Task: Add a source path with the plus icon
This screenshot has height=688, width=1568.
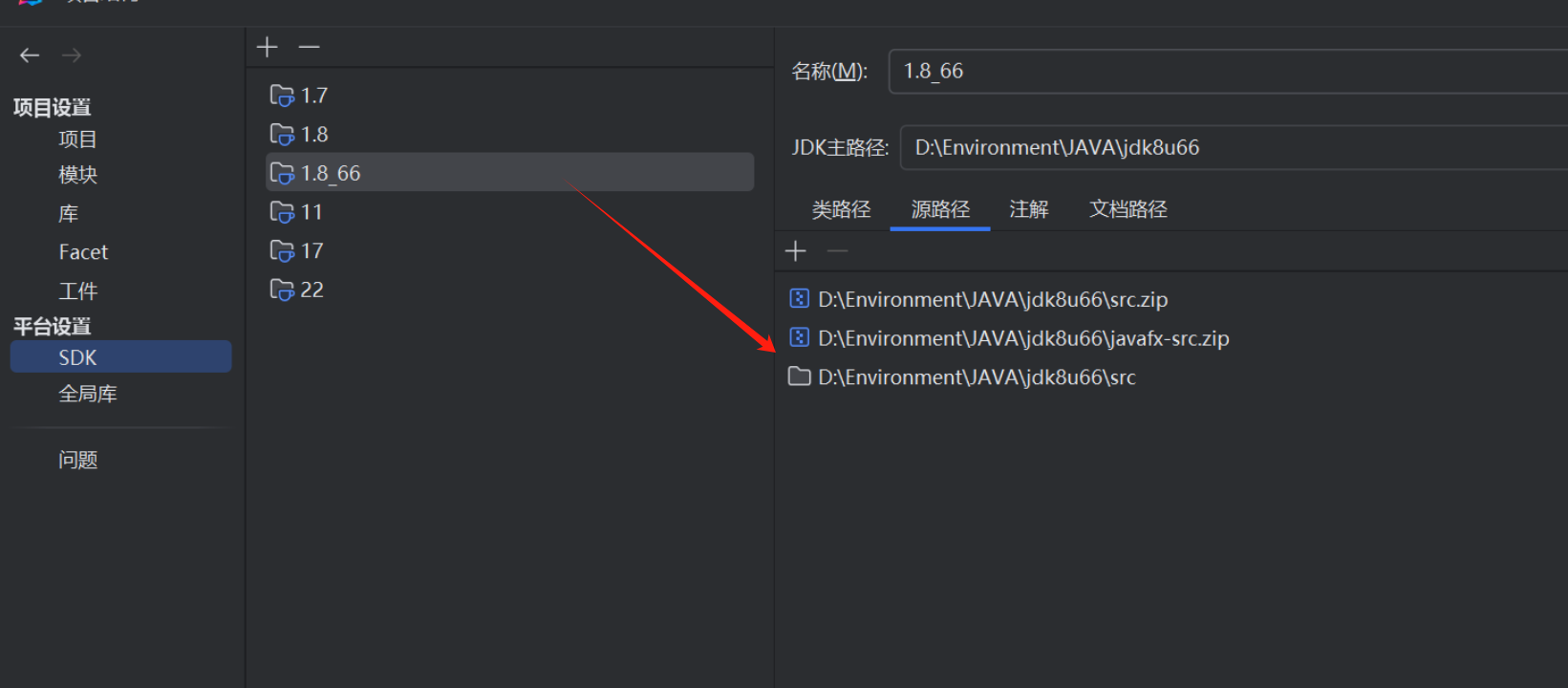Action: (x=796, y=251)
